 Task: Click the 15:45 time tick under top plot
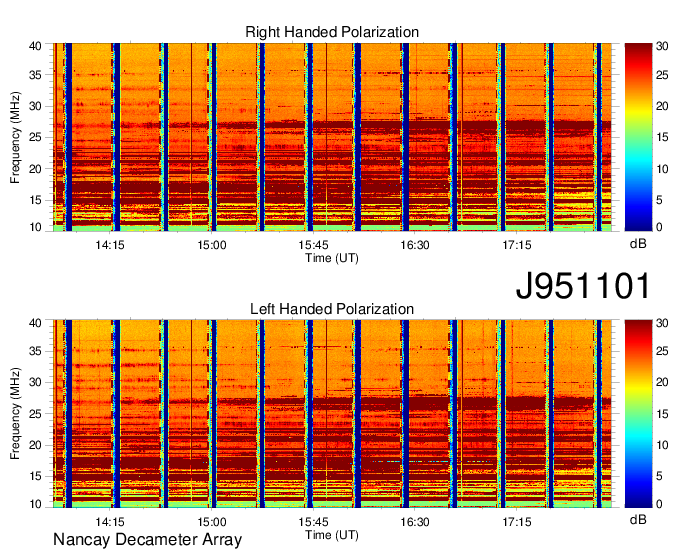click(x=313, y=245)
